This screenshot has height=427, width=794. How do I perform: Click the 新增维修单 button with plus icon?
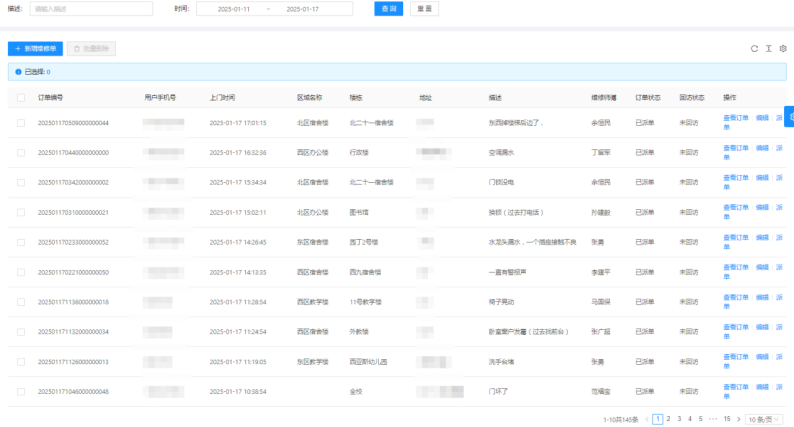(x=36, y=48)
